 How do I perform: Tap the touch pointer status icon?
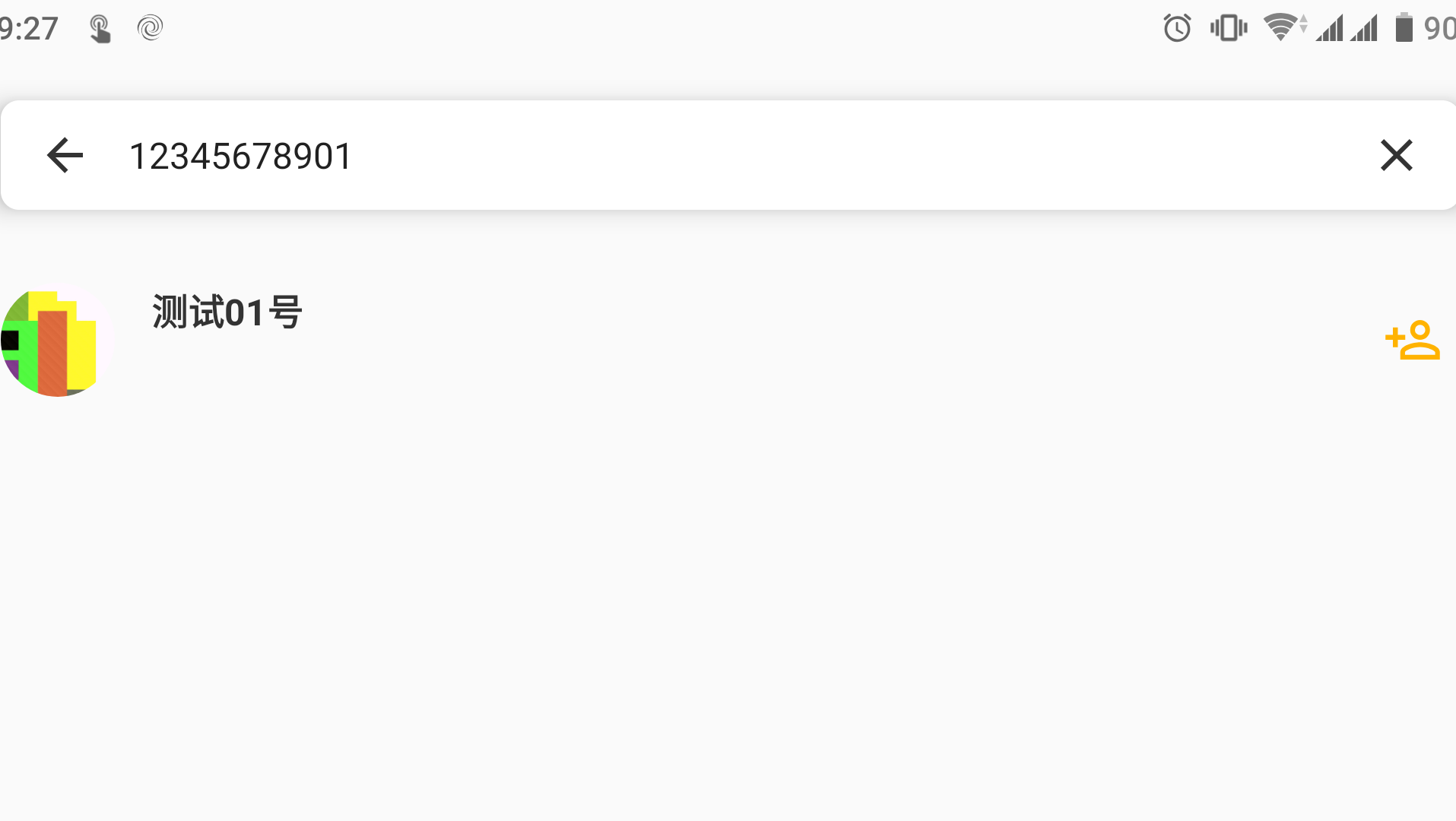[100, 29]
